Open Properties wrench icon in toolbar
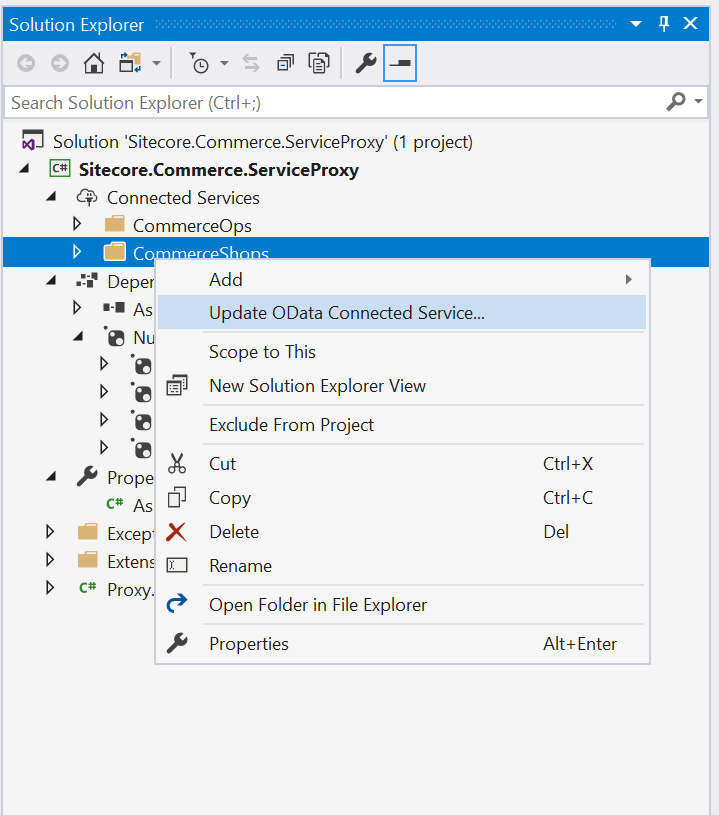The image size is (719, 815). pyautogui.click(x=365, y=63)
